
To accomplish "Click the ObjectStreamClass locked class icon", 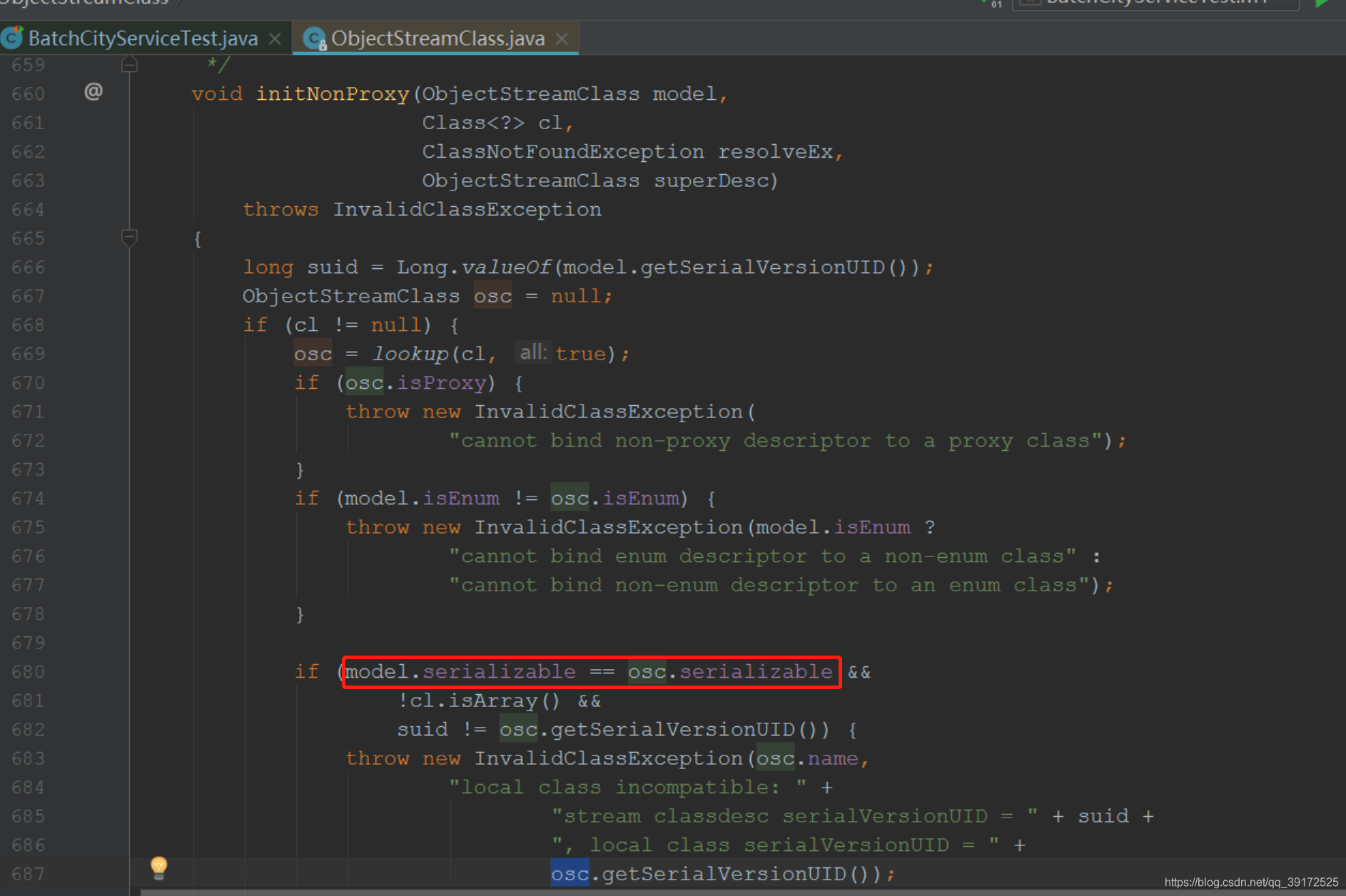I will tap(315, 39).
